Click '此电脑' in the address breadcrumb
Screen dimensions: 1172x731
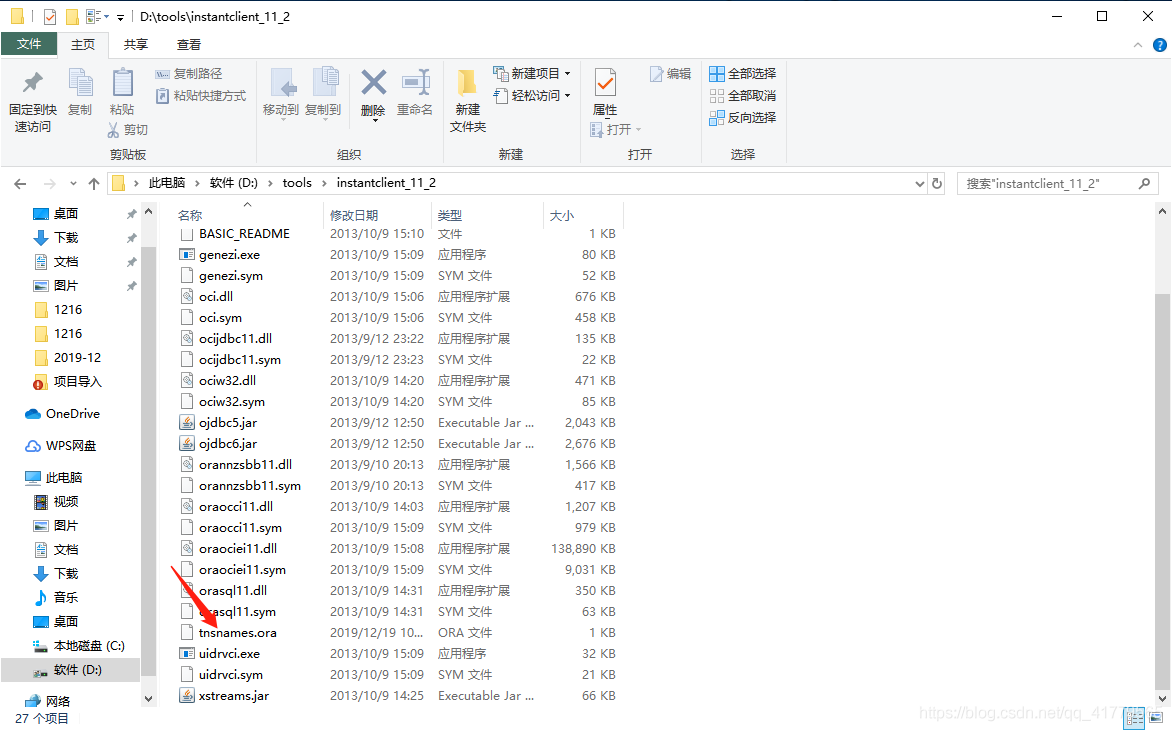(167, 182)
